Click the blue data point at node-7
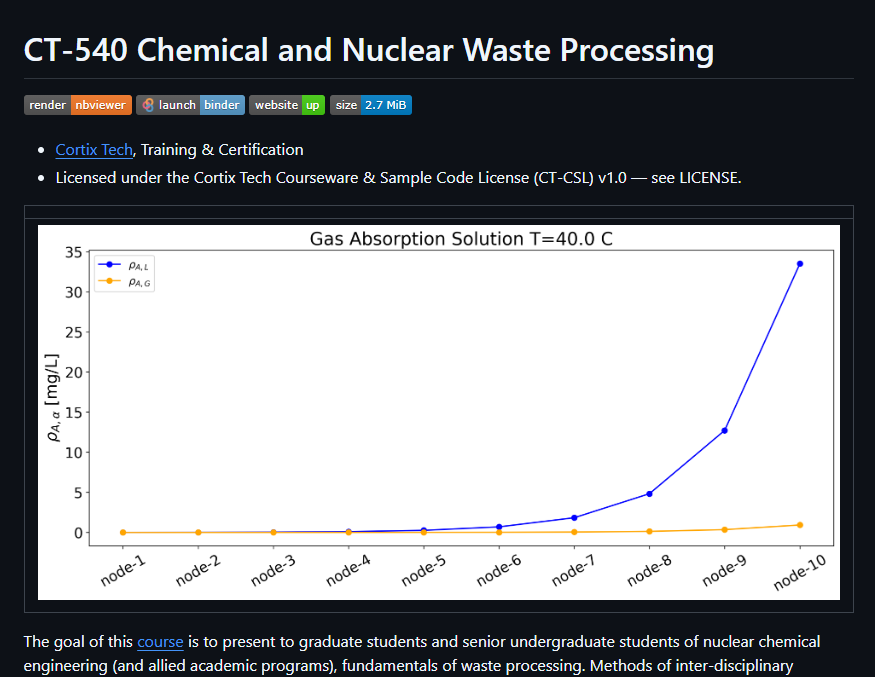This screenshot has width=875, height=677. [574, 517]
